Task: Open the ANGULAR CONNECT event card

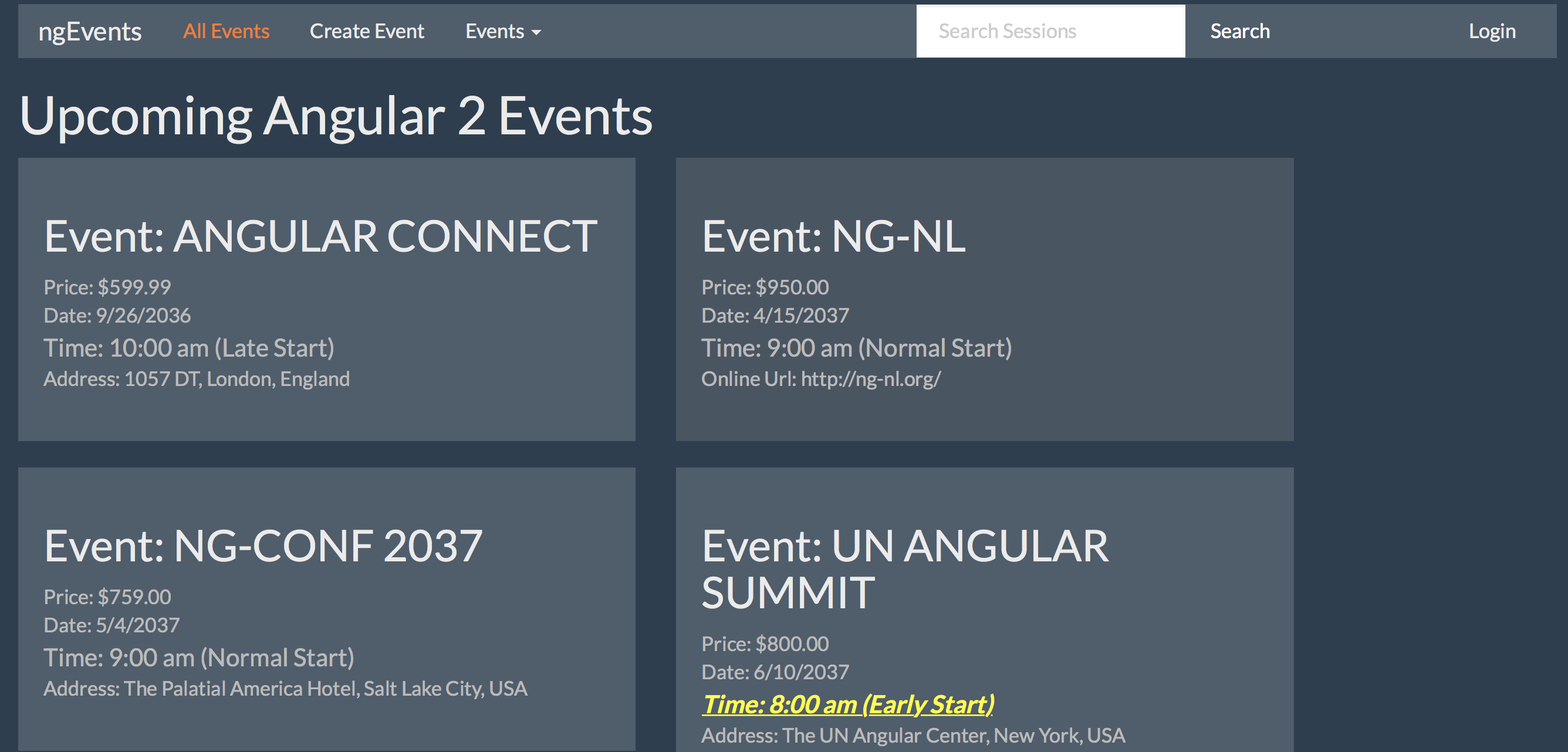Action: [x=327, y=299]
